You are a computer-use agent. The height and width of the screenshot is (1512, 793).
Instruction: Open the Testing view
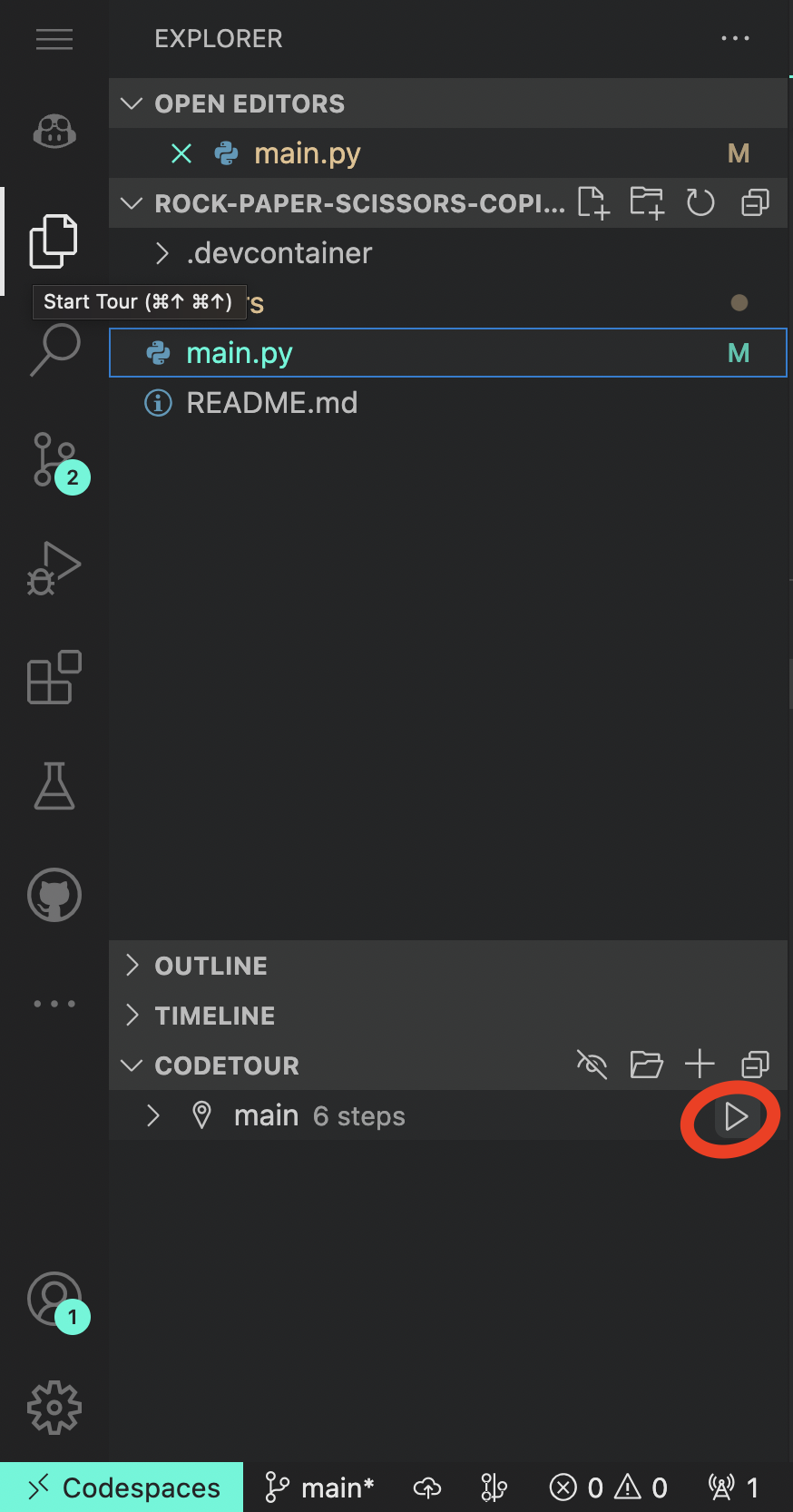[x=54, y=786]
